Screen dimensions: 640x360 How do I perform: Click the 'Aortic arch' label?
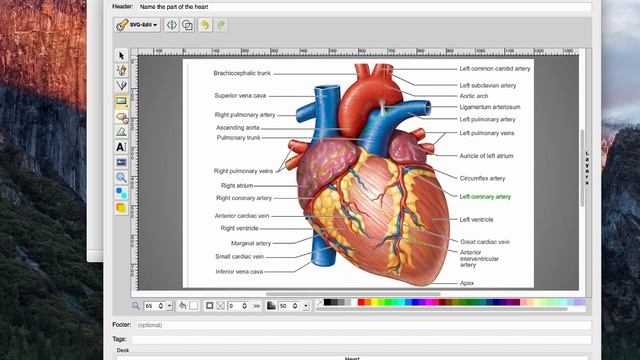(473, 96)
